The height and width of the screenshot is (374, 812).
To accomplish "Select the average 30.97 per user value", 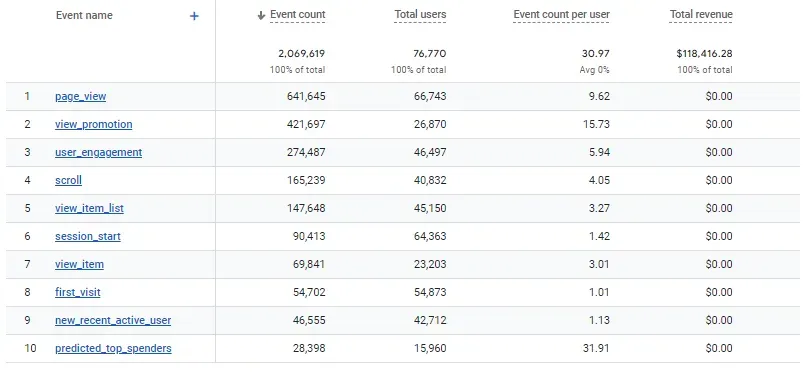I will tap(596, 53).
